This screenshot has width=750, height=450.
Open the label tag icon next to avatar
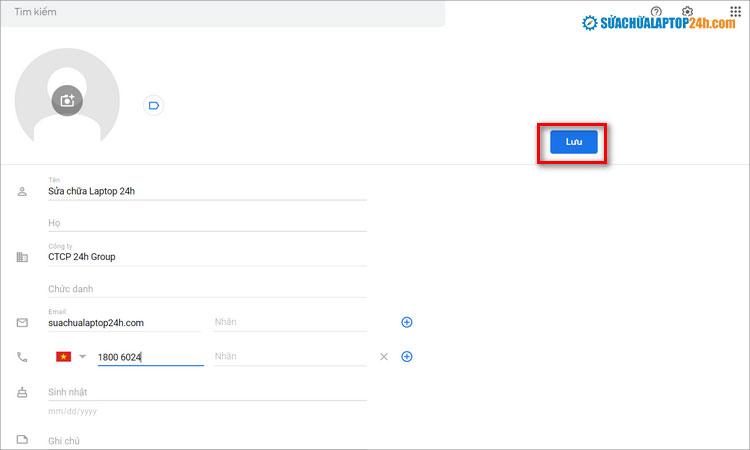point(154,105)
